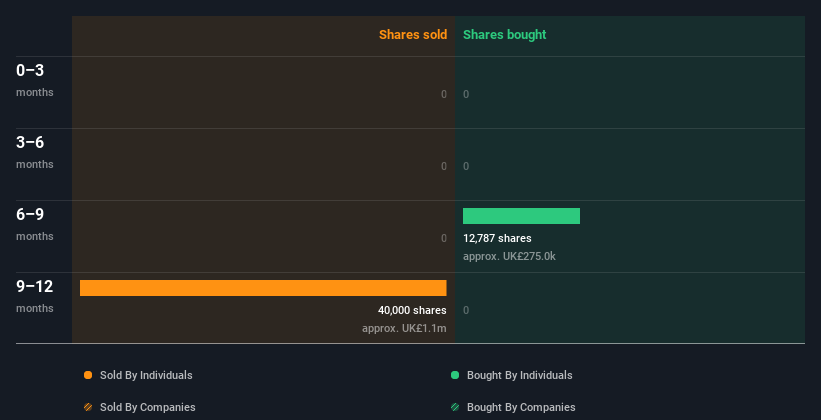Click the Bought By Companies legend label
Screen dimensions: 821x420
[x=521, y=407]
